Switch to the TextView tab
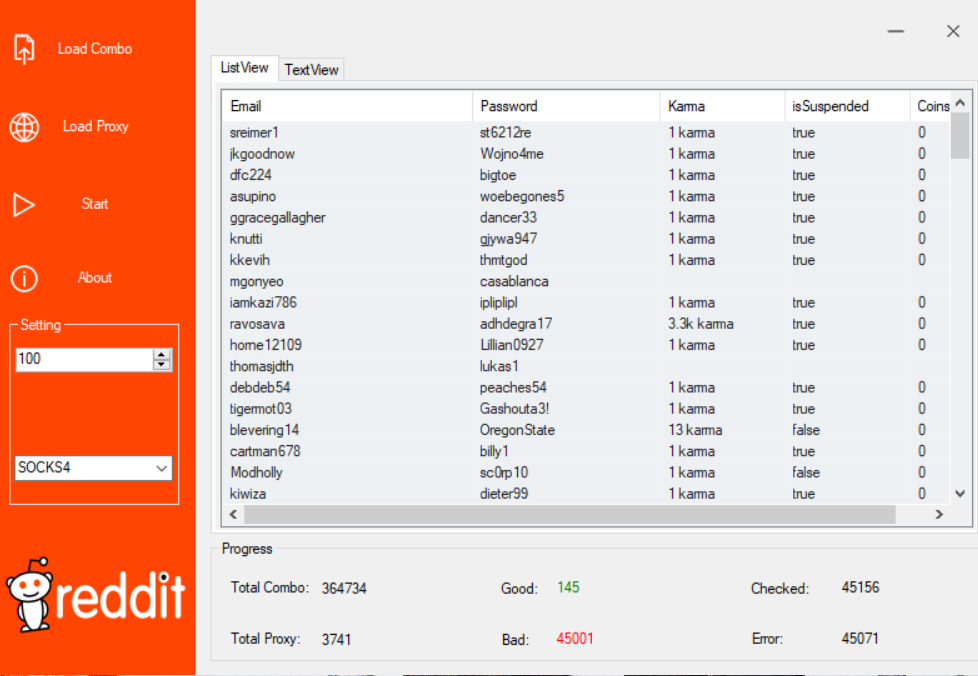The width and height of the screenshot is (978, 676). click(x=311, y=70)
